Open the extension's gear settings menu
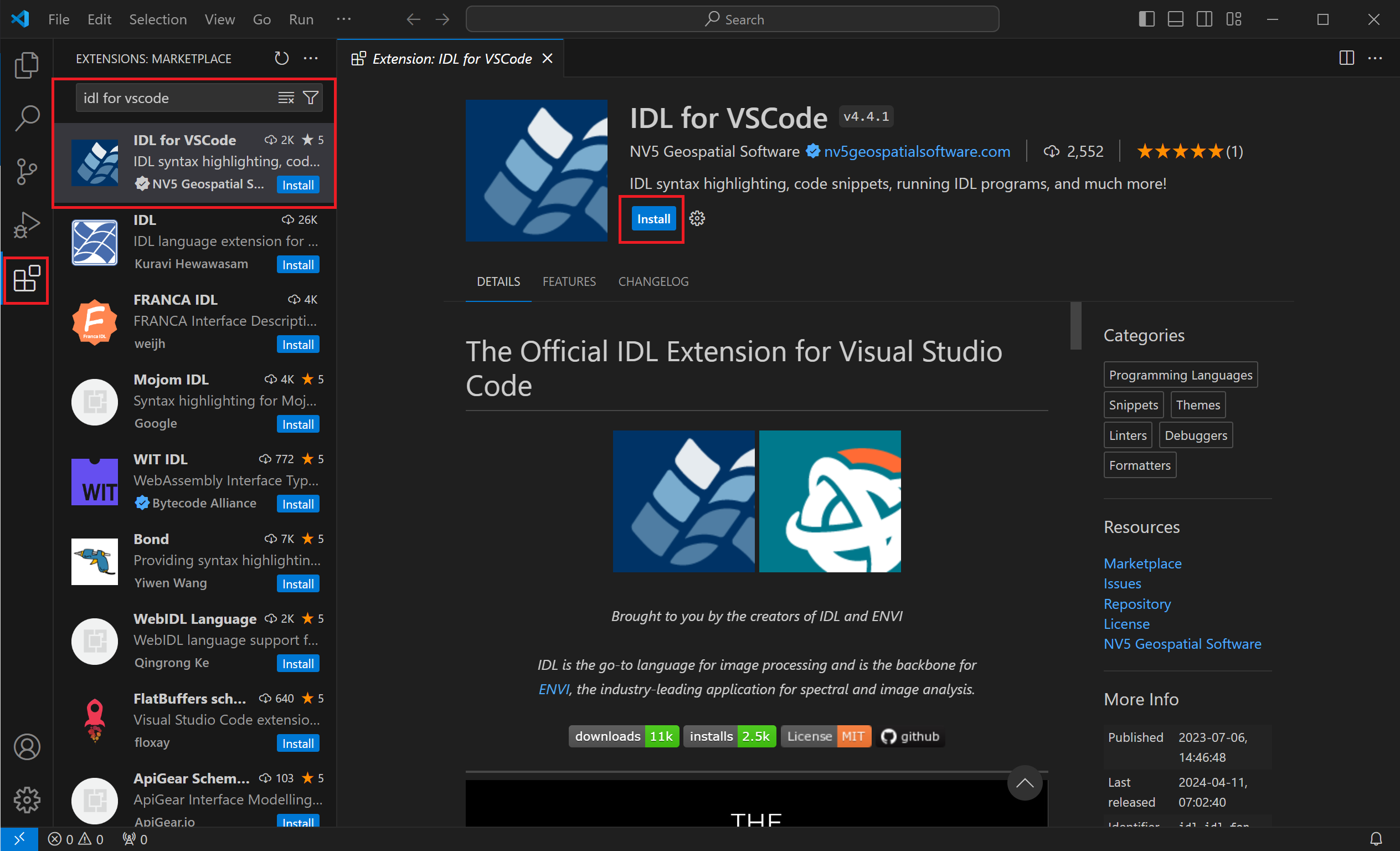Image resolution: width=1400 pixels, height=851 pixels. pyautogui.click(x=697, y=218)
